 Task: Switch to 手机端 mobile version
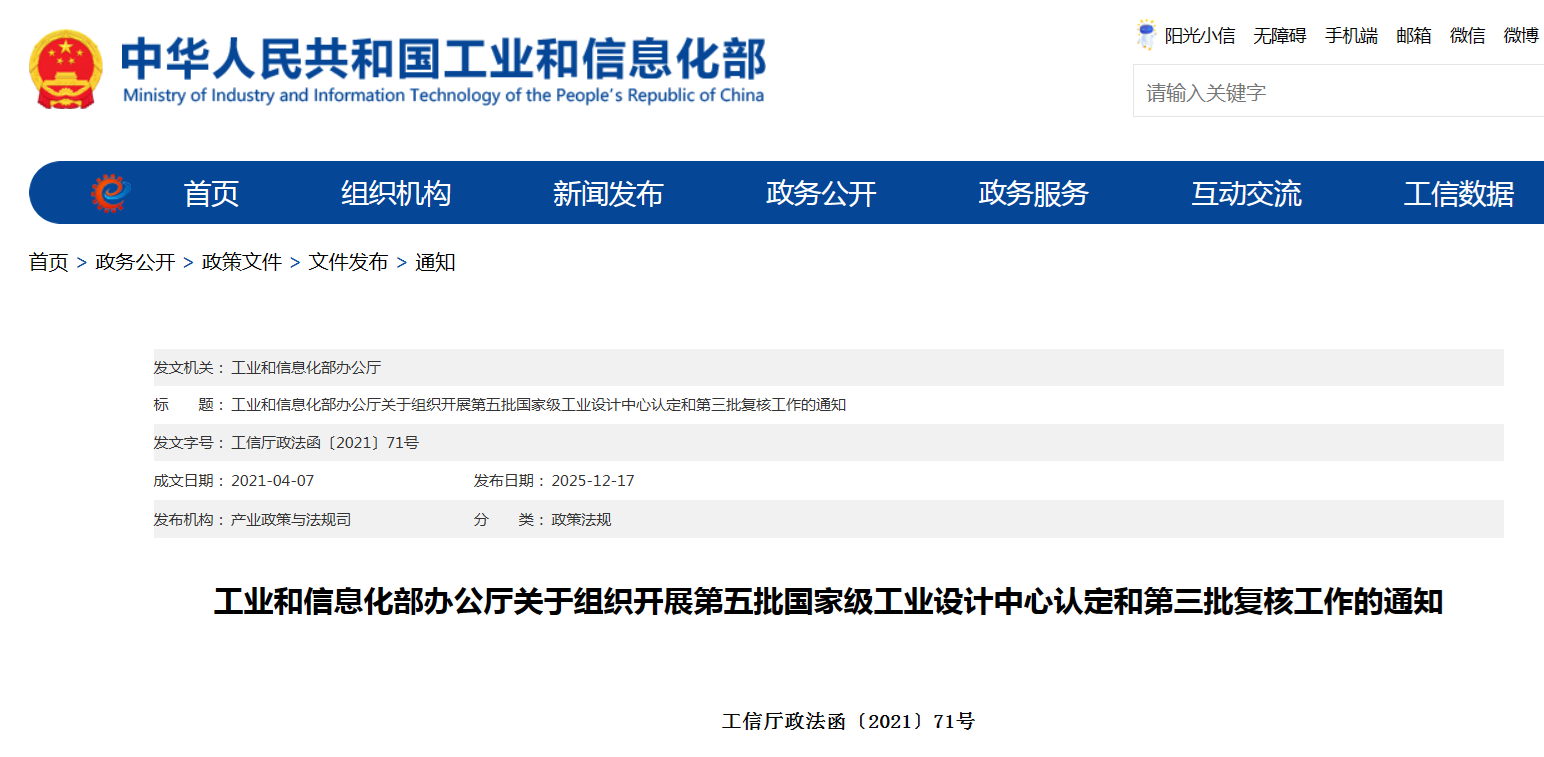(x=1351, y=36)
